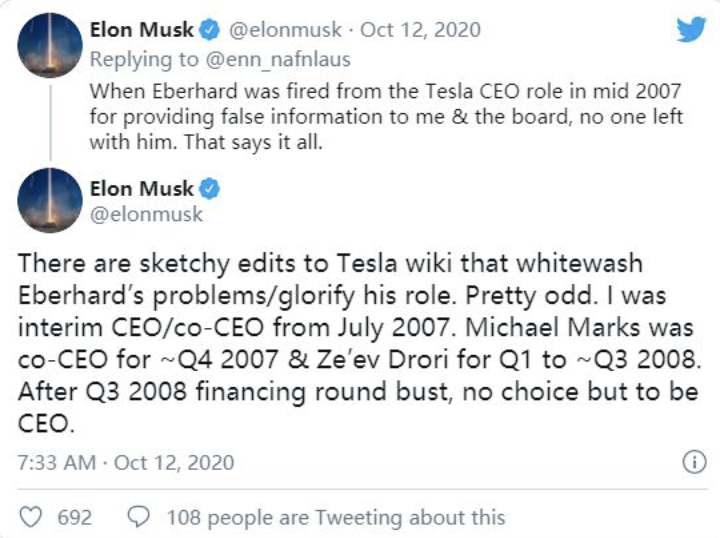This screenshot has height=538, width=720.
Task: Open the tweet info circle icon
Action: (x=692, y=462)
